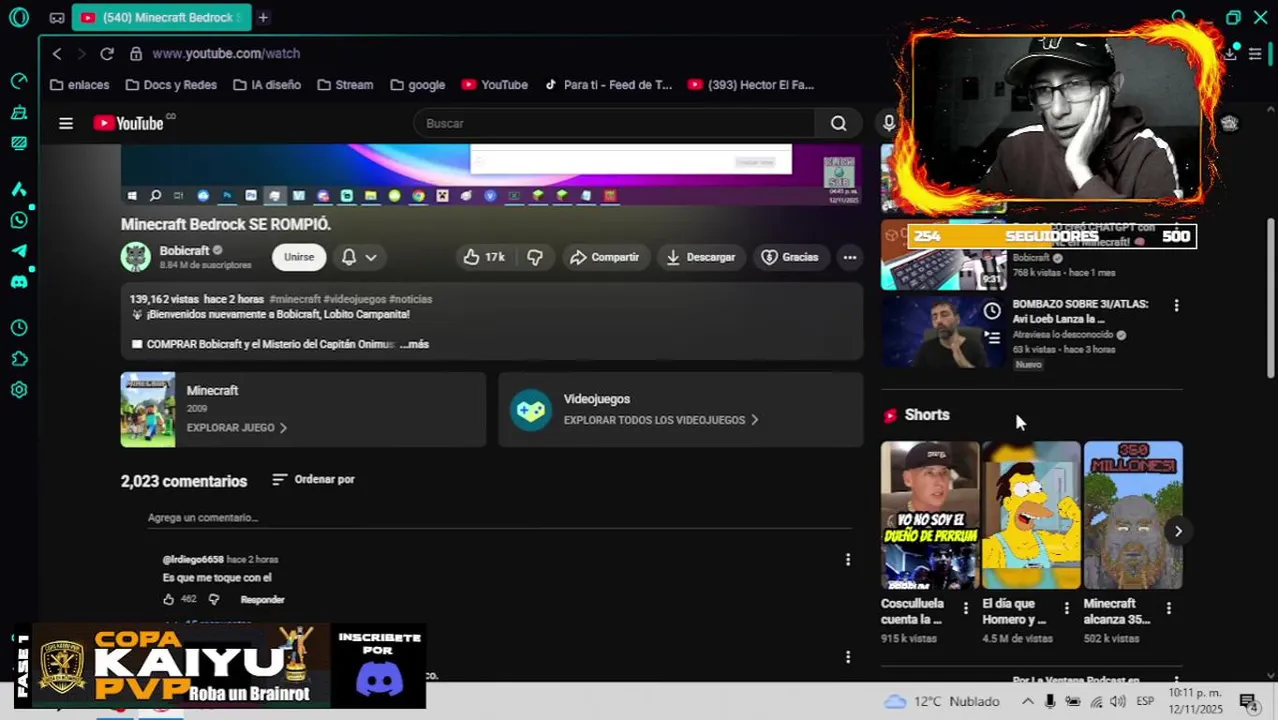Image resolution: width=1278 pixels, height=720 pixels.
Task: Open the Opera GX main menu logo
Action: pos(19,18)
